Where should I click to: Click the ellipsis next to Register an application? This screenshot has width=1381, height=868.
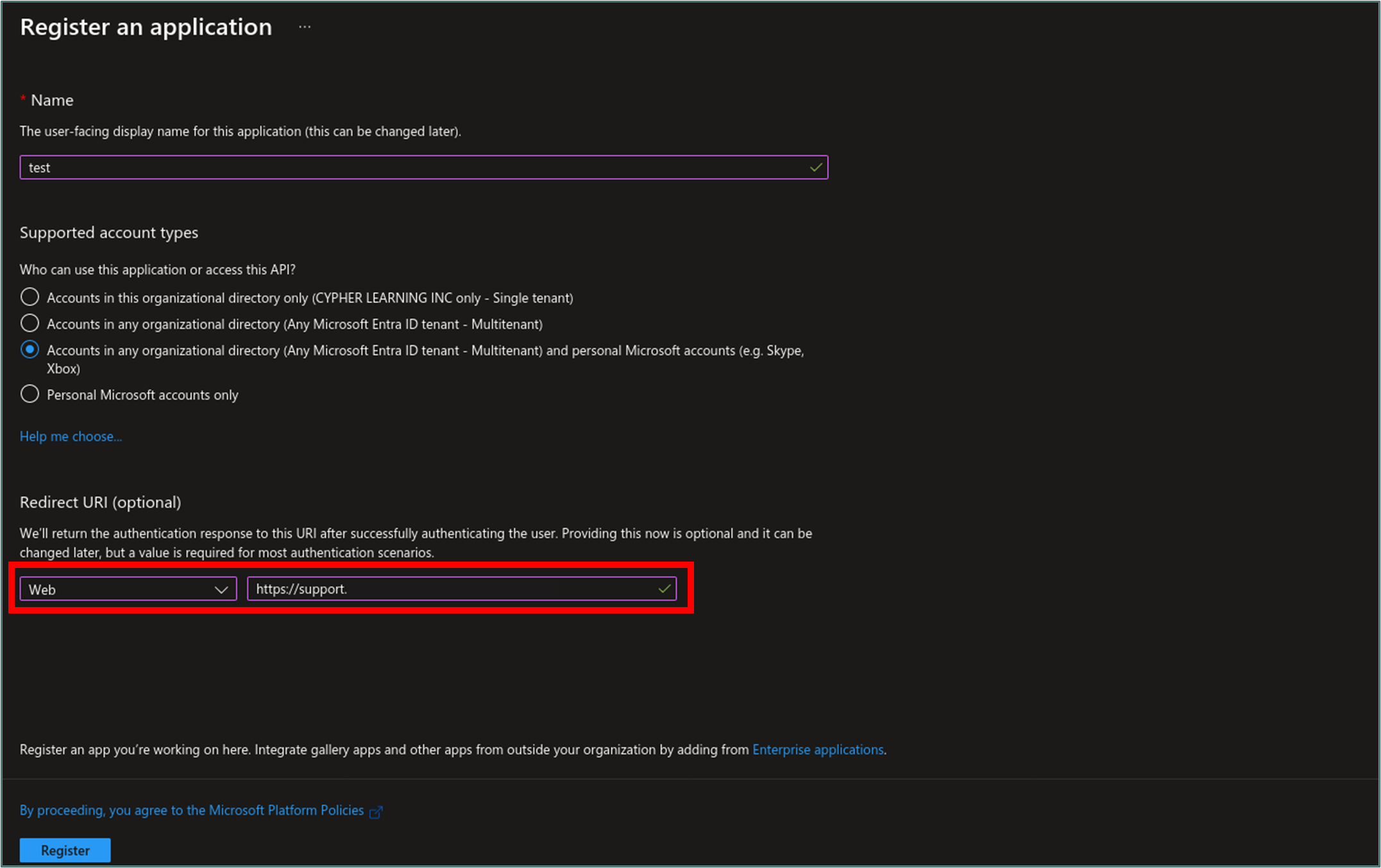(x=305, y=27)
